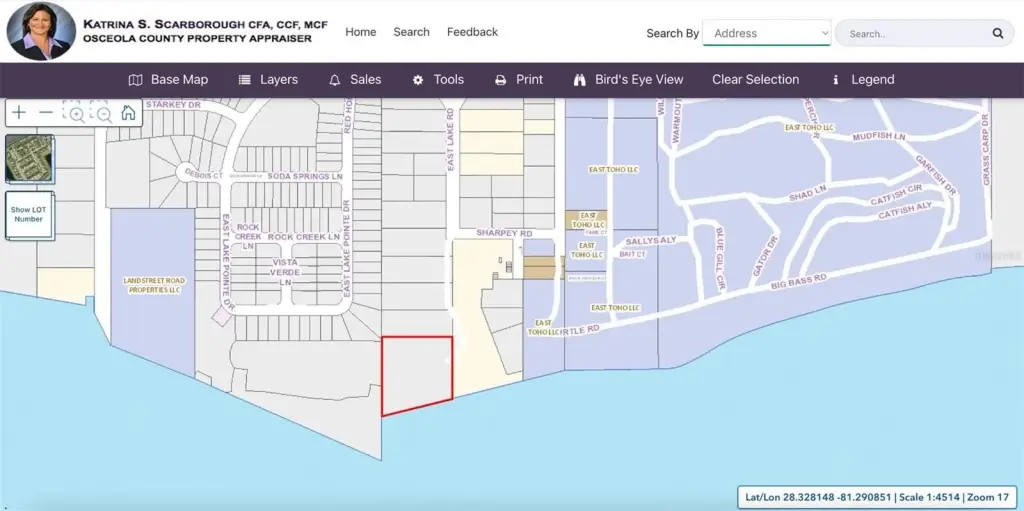This screenshot has width=1024, height=511.
Task: Click the property appraiser portrait photo
Action: tap(41, 31)
